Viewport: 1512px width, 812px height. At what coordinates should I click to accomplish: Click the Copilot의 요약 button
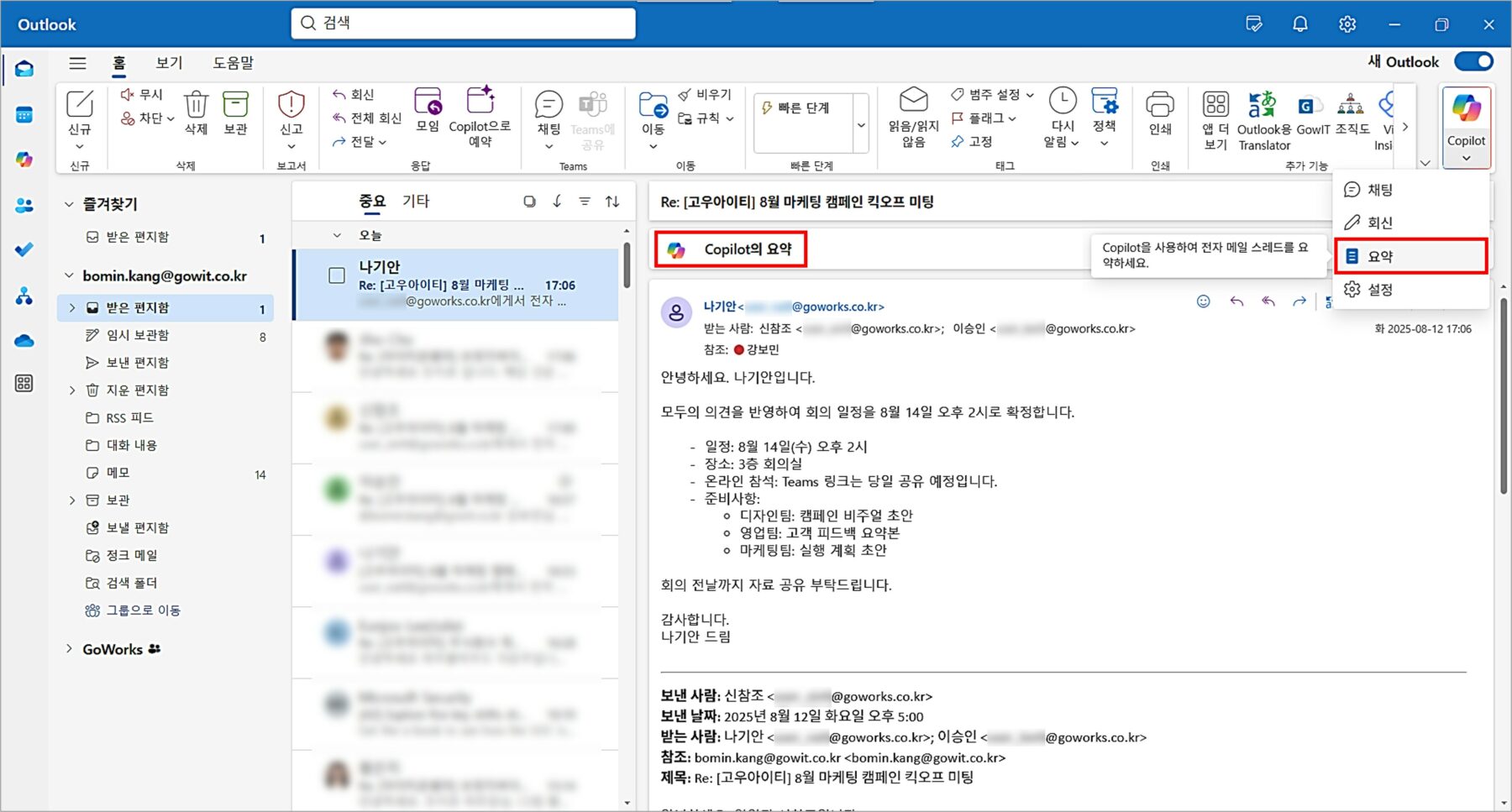(x=729, y=249)
